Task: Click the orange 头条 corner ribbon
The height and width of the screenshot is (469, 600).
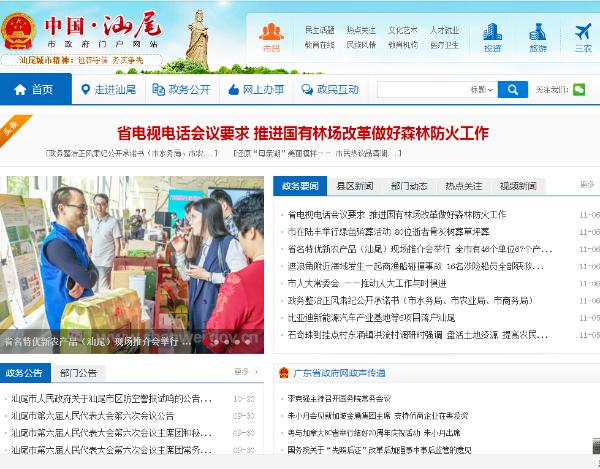Action: coord(12,128)
